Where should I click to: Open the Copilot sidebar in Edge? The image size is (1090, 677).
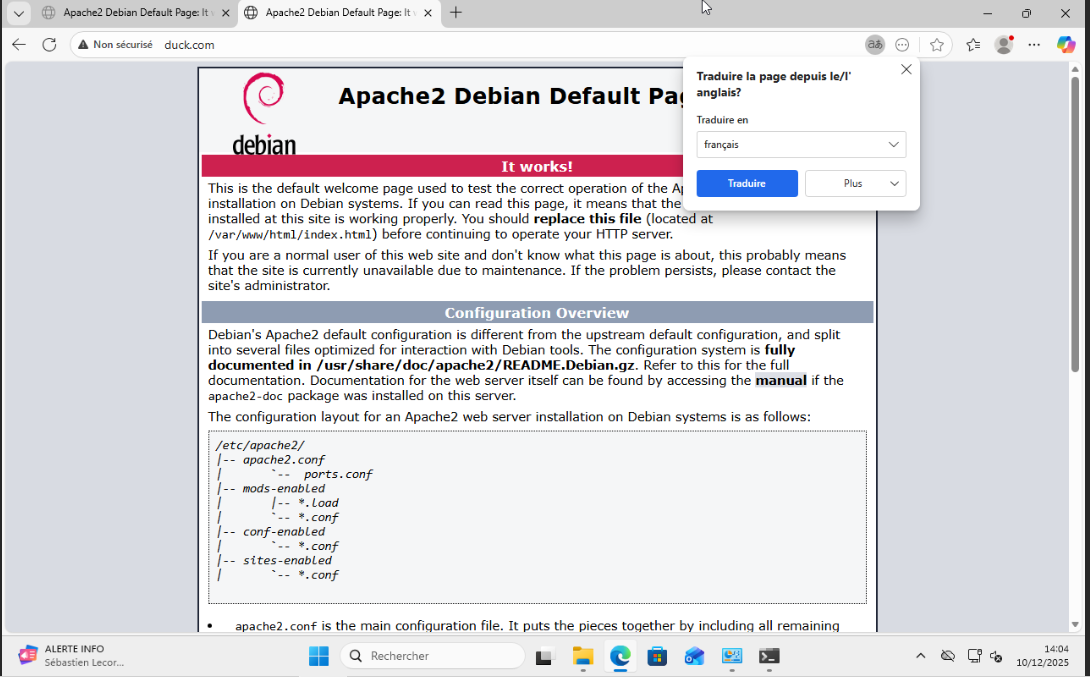click(1066, 44)
